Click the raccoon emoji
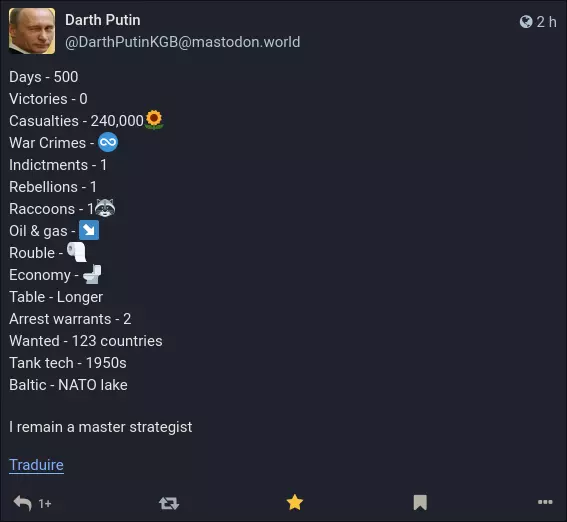This screenshot has width=567, height=522. pyautogui.click(x=106, y=208)
